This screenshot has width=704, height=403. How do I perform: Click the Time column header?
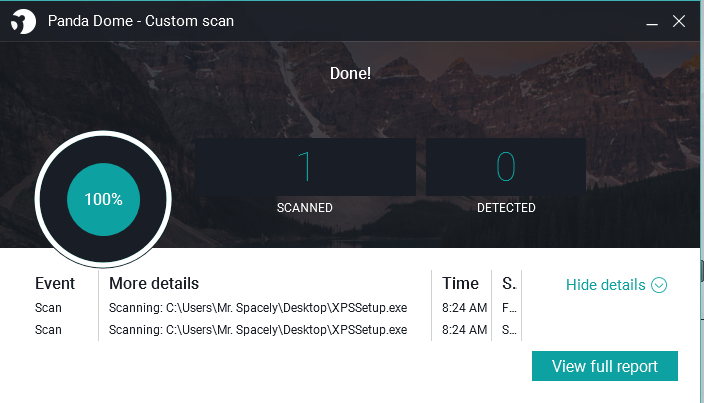(460, 284)
